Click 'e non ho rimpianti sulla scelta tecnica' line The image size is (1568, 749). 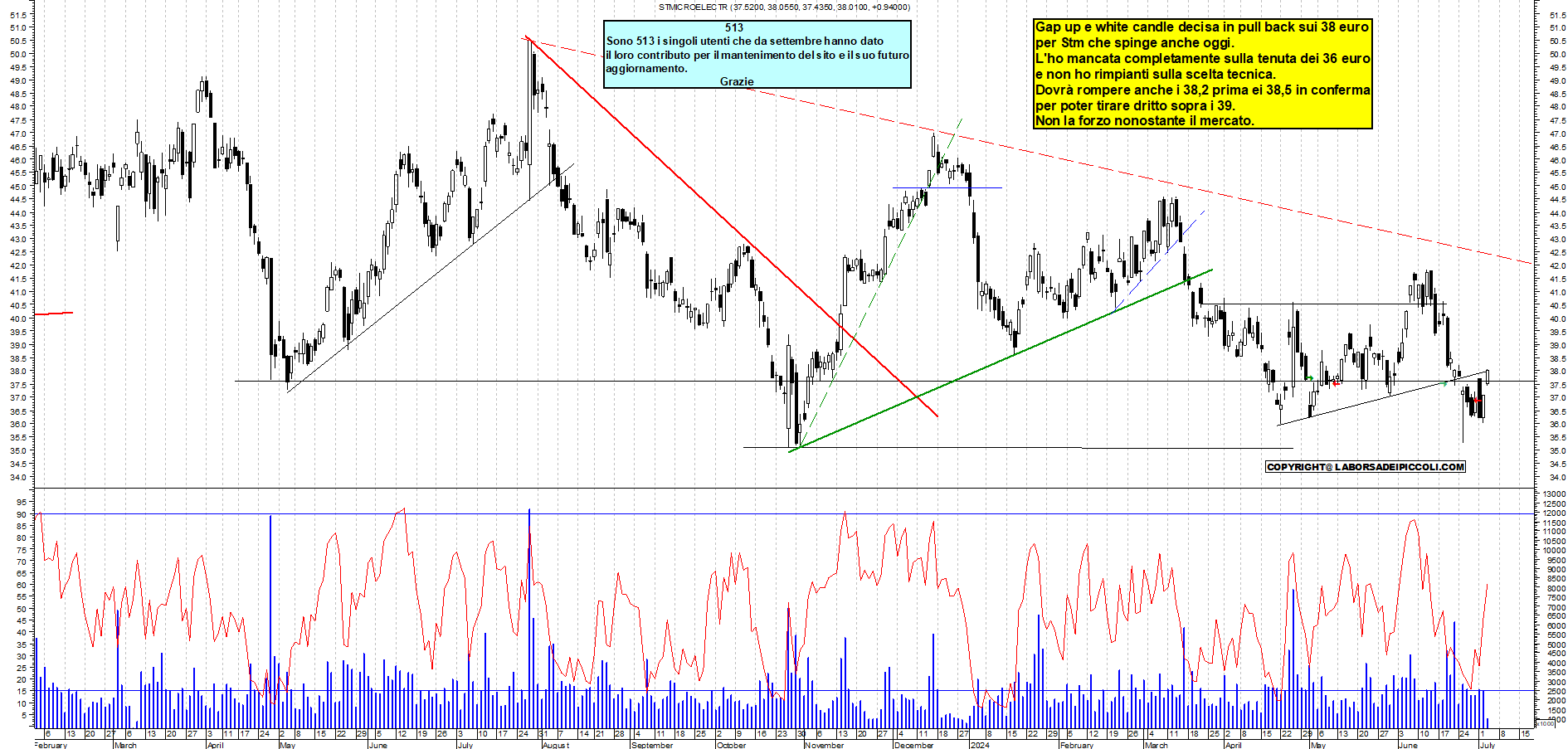click(x=1156, y=75)
